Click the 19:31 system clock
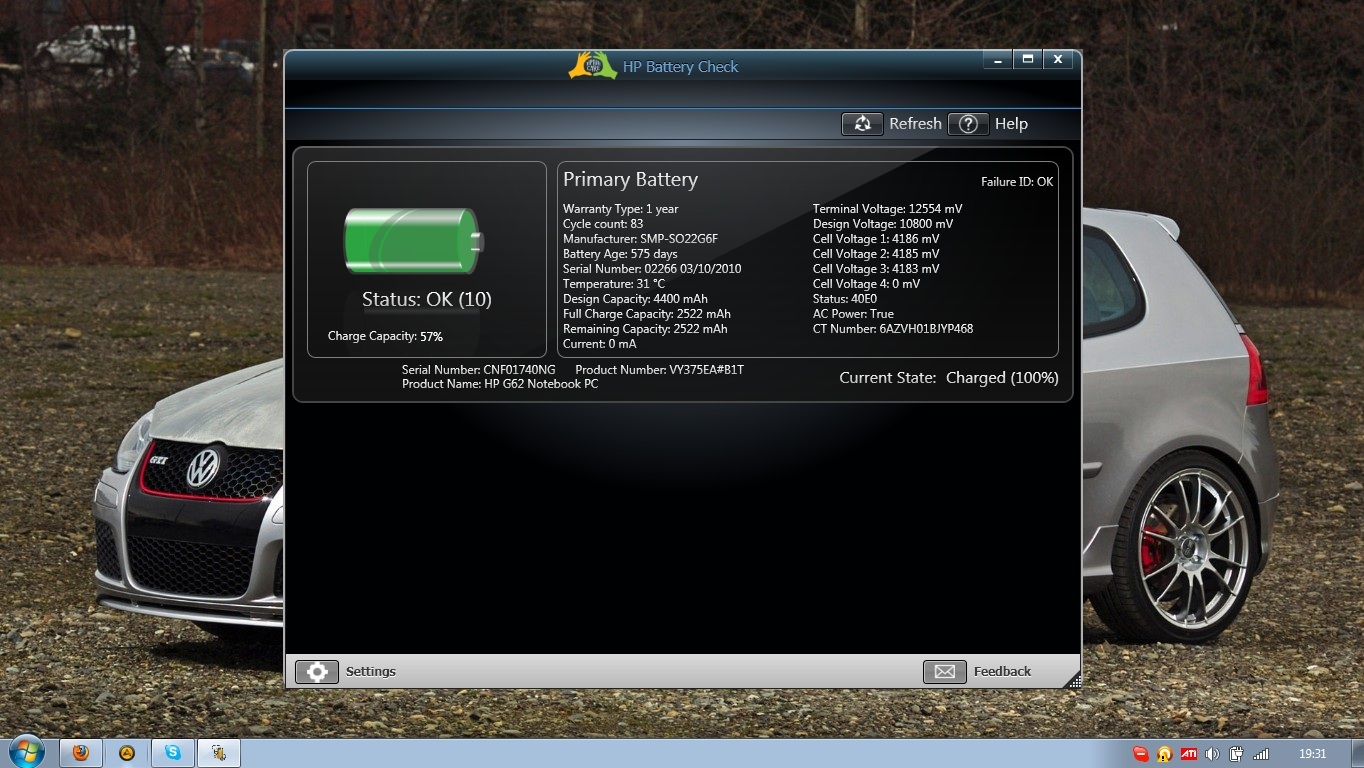This screenshot has width=1364, height=768. (x=1312, y=754)
